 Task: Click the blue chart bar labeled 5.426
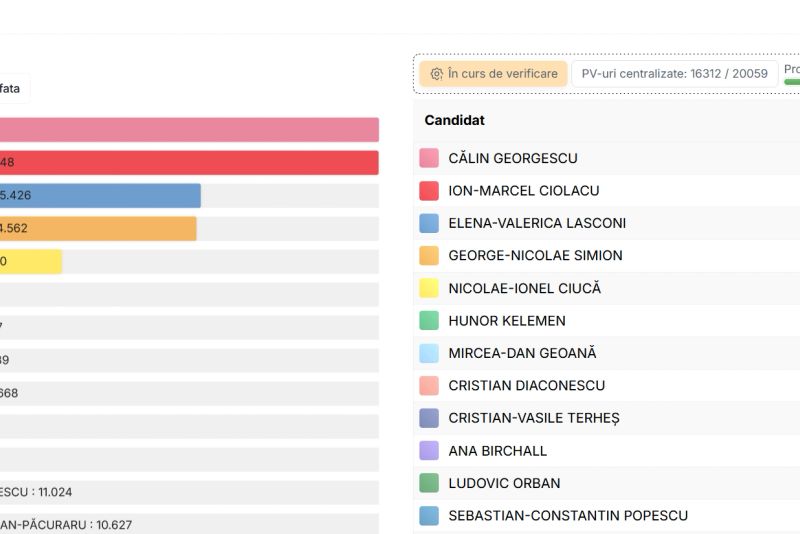click(100, 196)
